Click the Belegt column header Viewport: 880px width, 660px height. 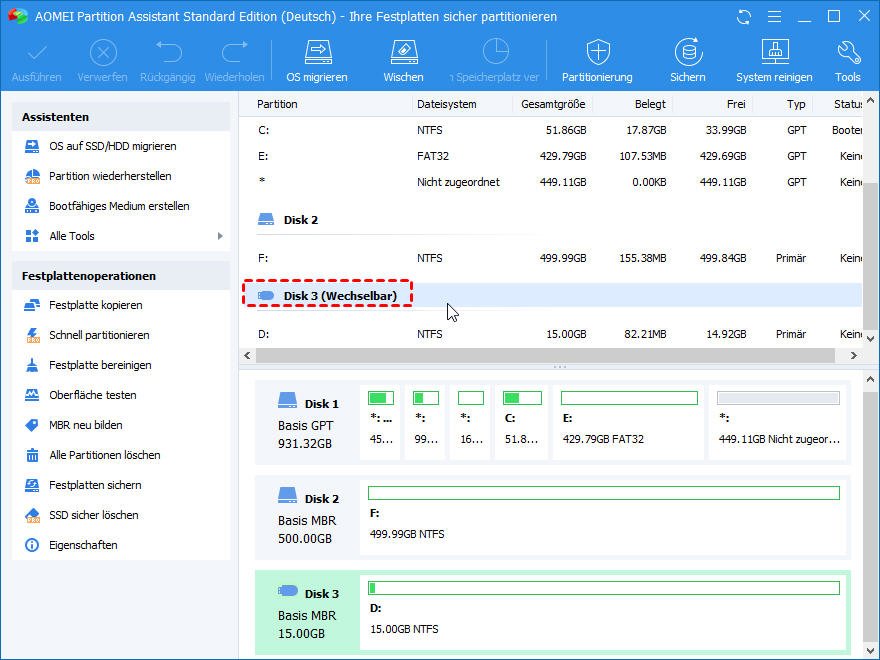650,104
